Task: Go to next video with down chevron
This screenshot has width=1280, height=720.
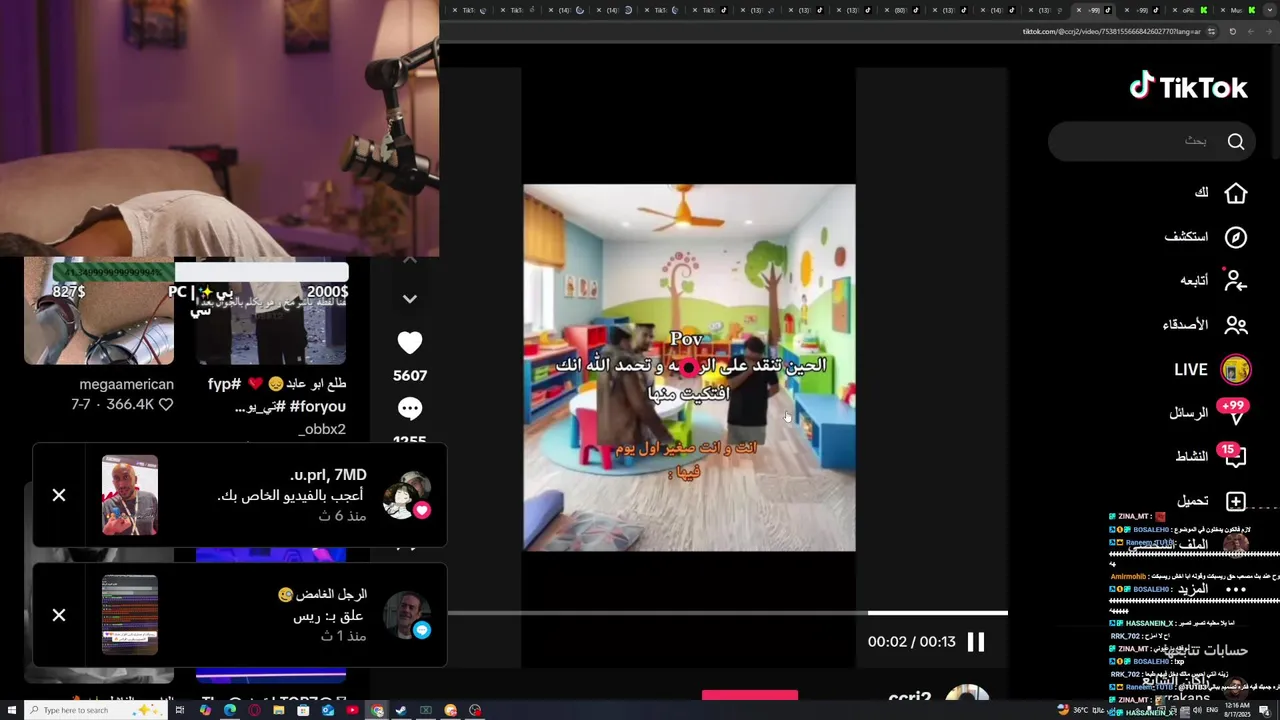Action: [410, 299]
